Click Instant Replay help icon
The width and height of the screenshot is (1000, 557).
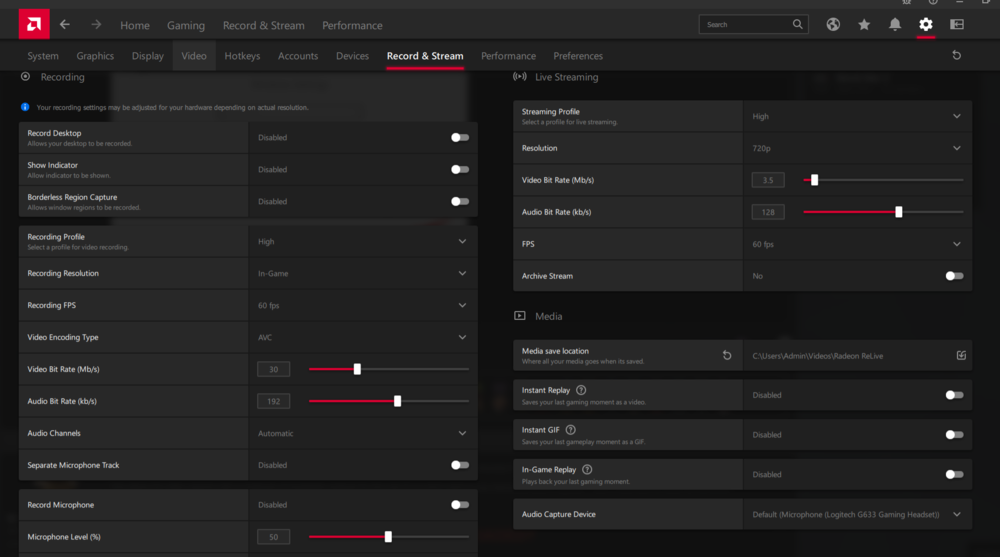(x=581, y=390)
